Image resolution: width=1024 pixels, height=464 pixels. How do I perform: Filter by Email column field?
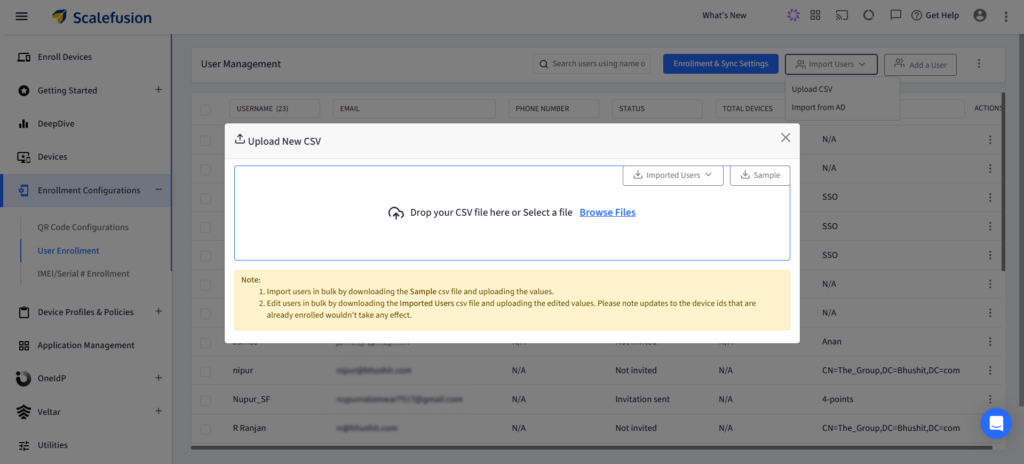tap(414, 108)
